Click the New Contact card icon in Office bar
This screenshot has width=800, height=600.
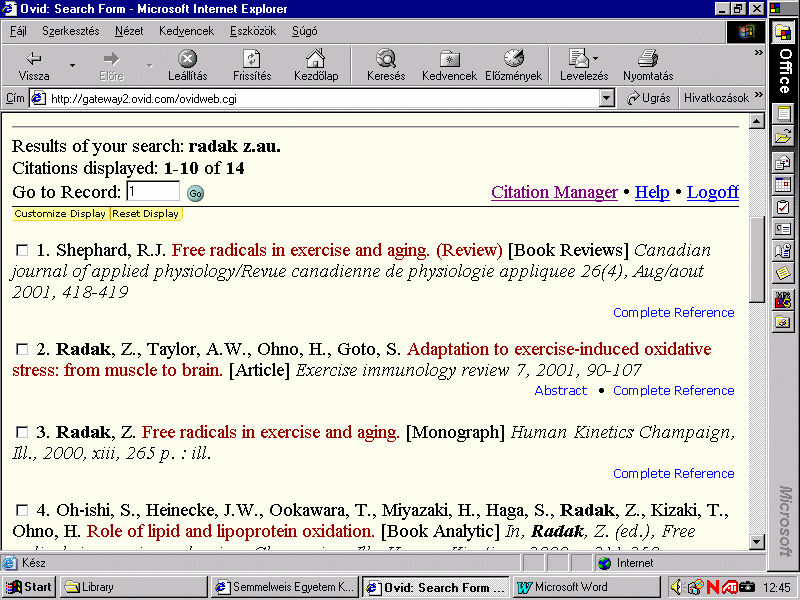(x=783, y=229)
